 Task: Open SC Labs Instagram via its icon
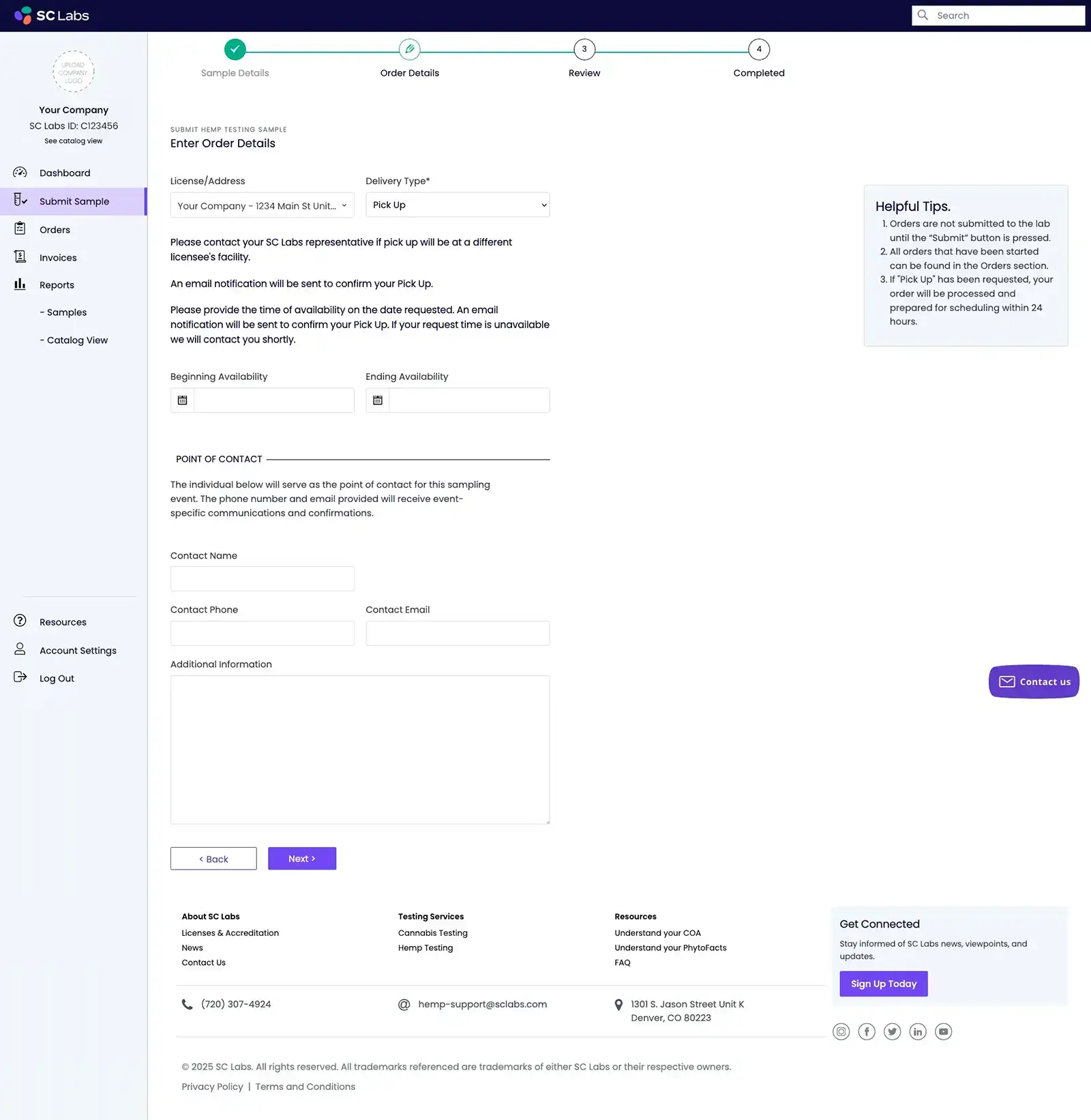click(x=841, y=1031)
